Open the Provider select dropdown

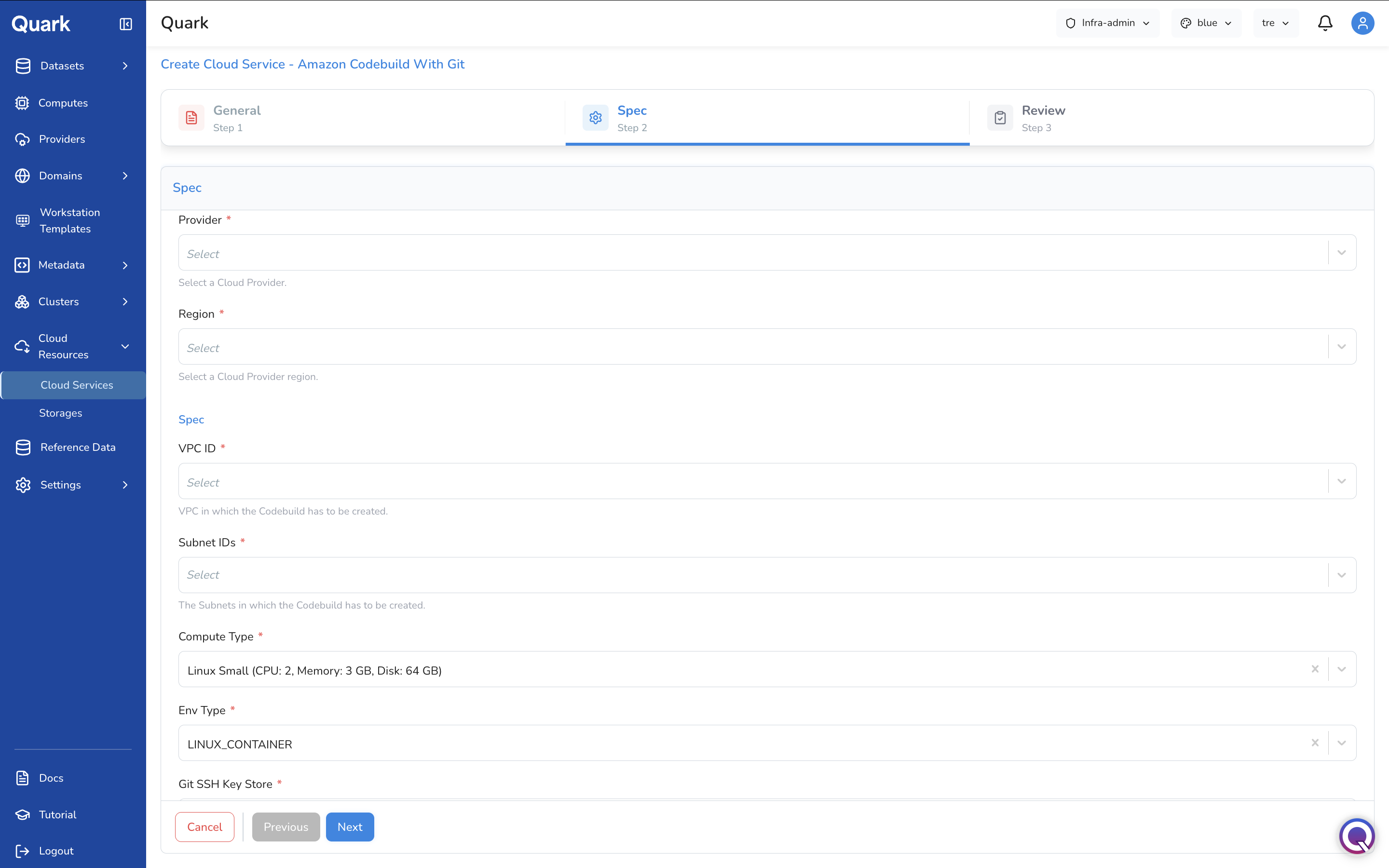pos(767,253)
